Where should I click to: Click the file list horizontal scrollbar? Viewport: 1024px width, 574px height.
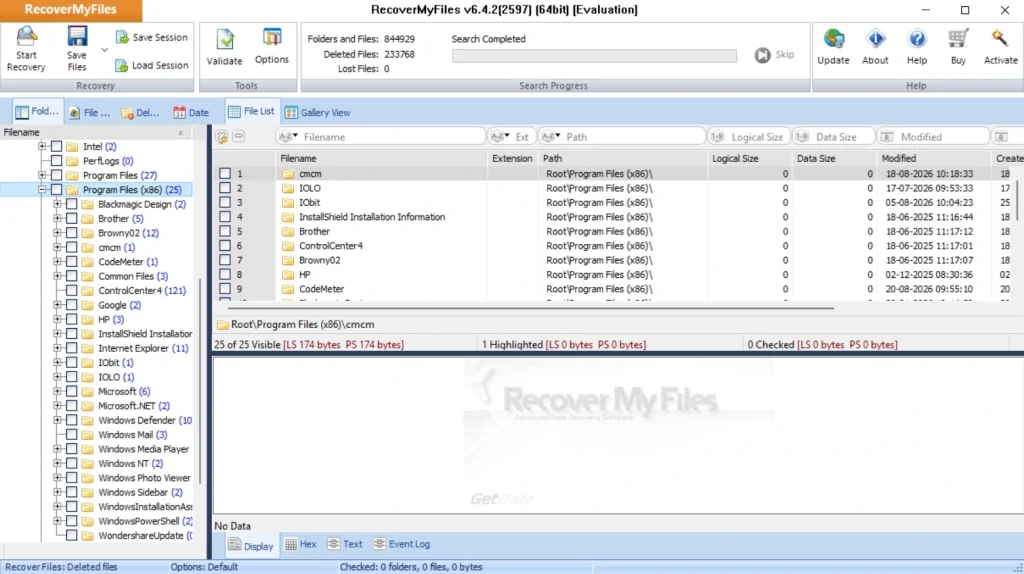click(530, 308)
